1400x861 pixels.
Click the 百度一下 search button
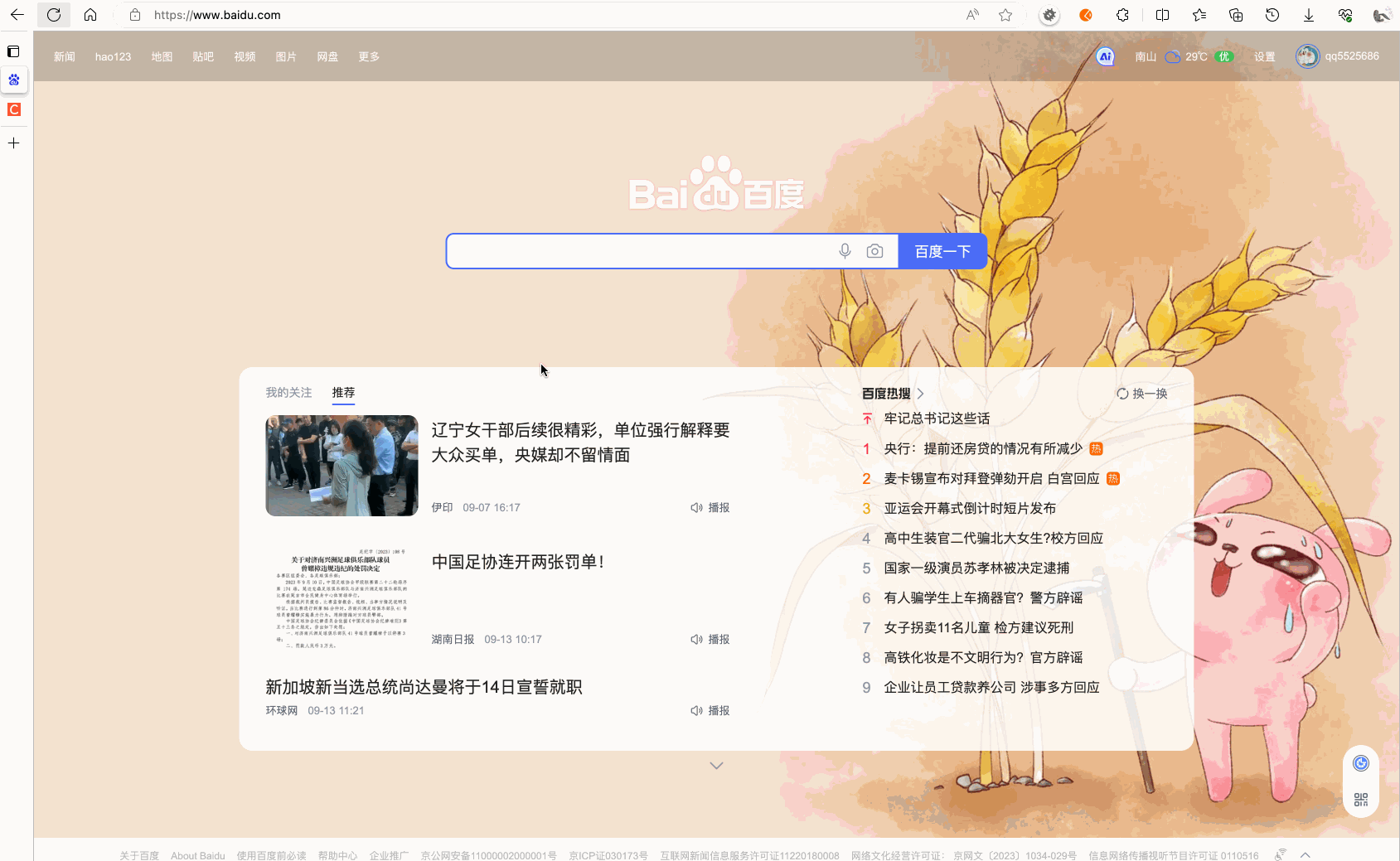(942, 251)
